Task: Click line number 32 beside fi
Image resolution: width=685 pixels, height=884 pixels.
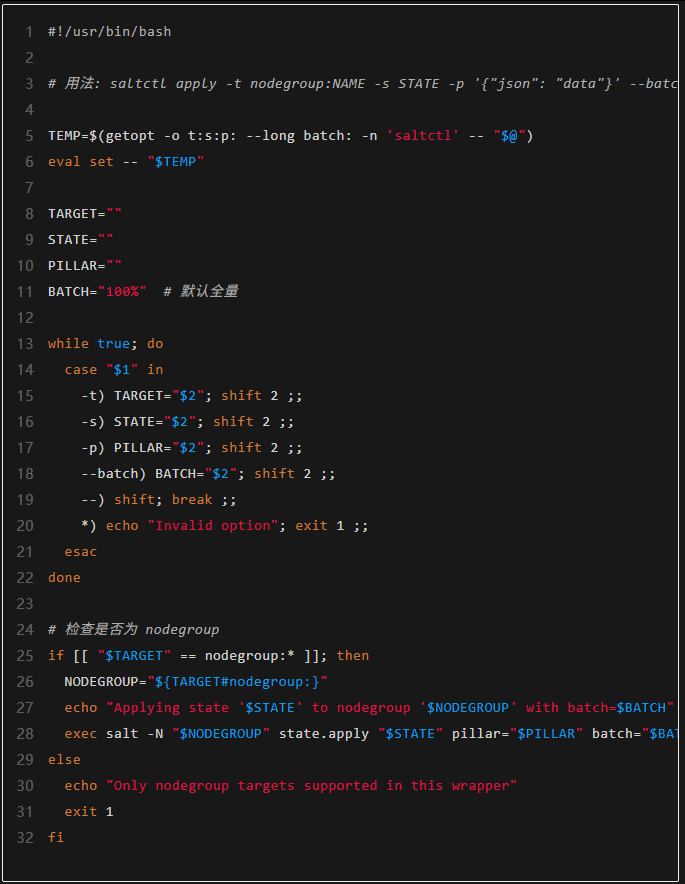Action: [x=25, y=838]
